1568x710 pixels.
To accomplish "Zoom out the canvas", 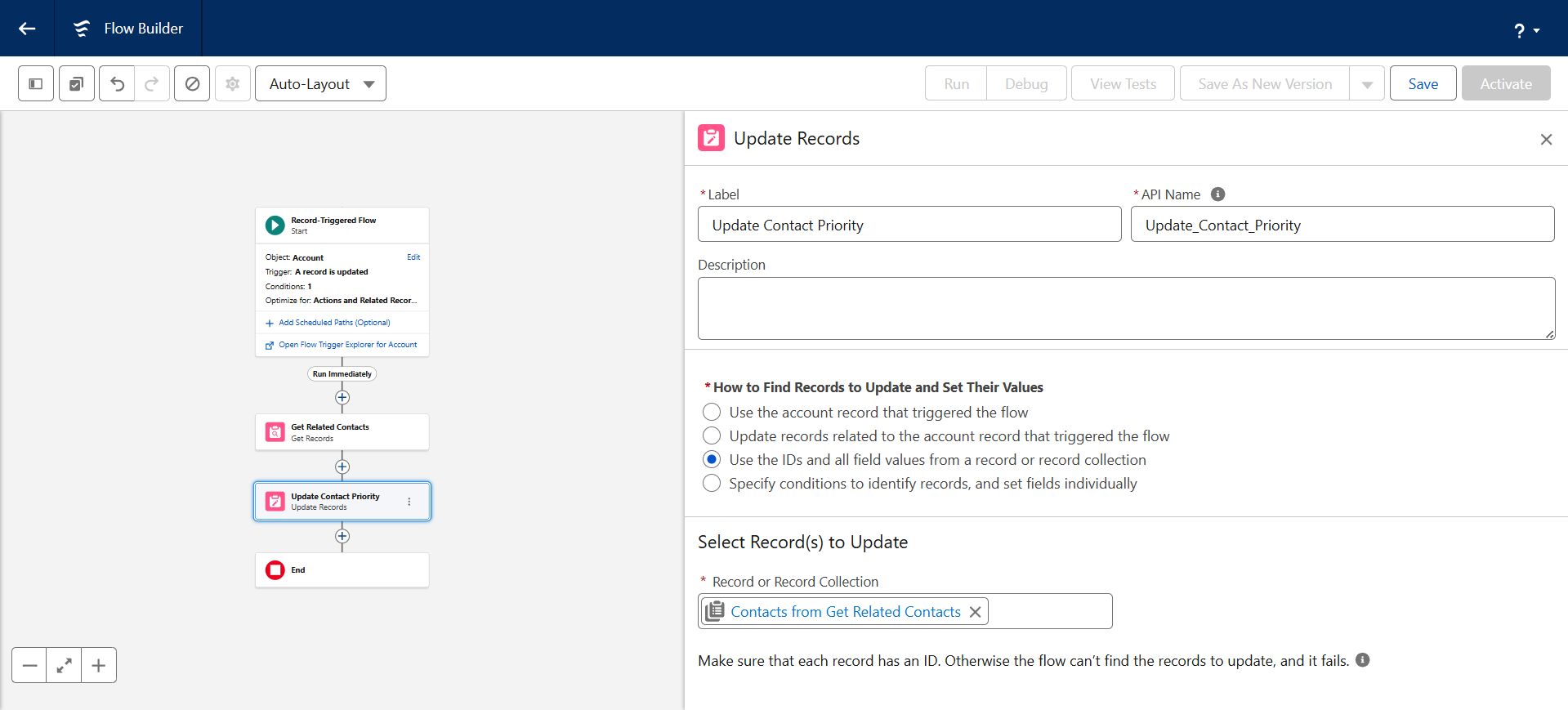I will pos(29,665).
